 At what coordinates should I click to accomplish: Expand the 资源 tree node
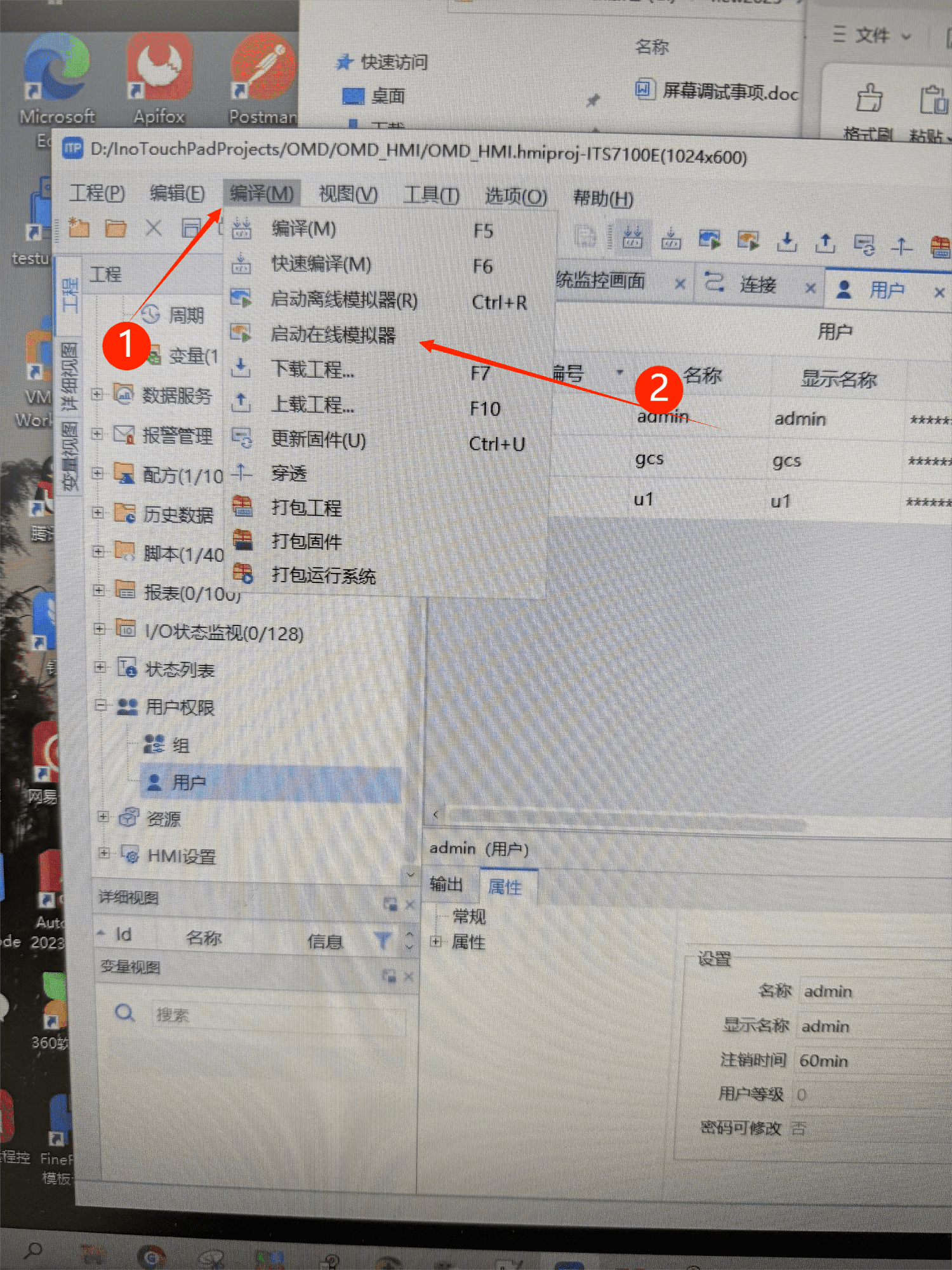coord(103,817)
